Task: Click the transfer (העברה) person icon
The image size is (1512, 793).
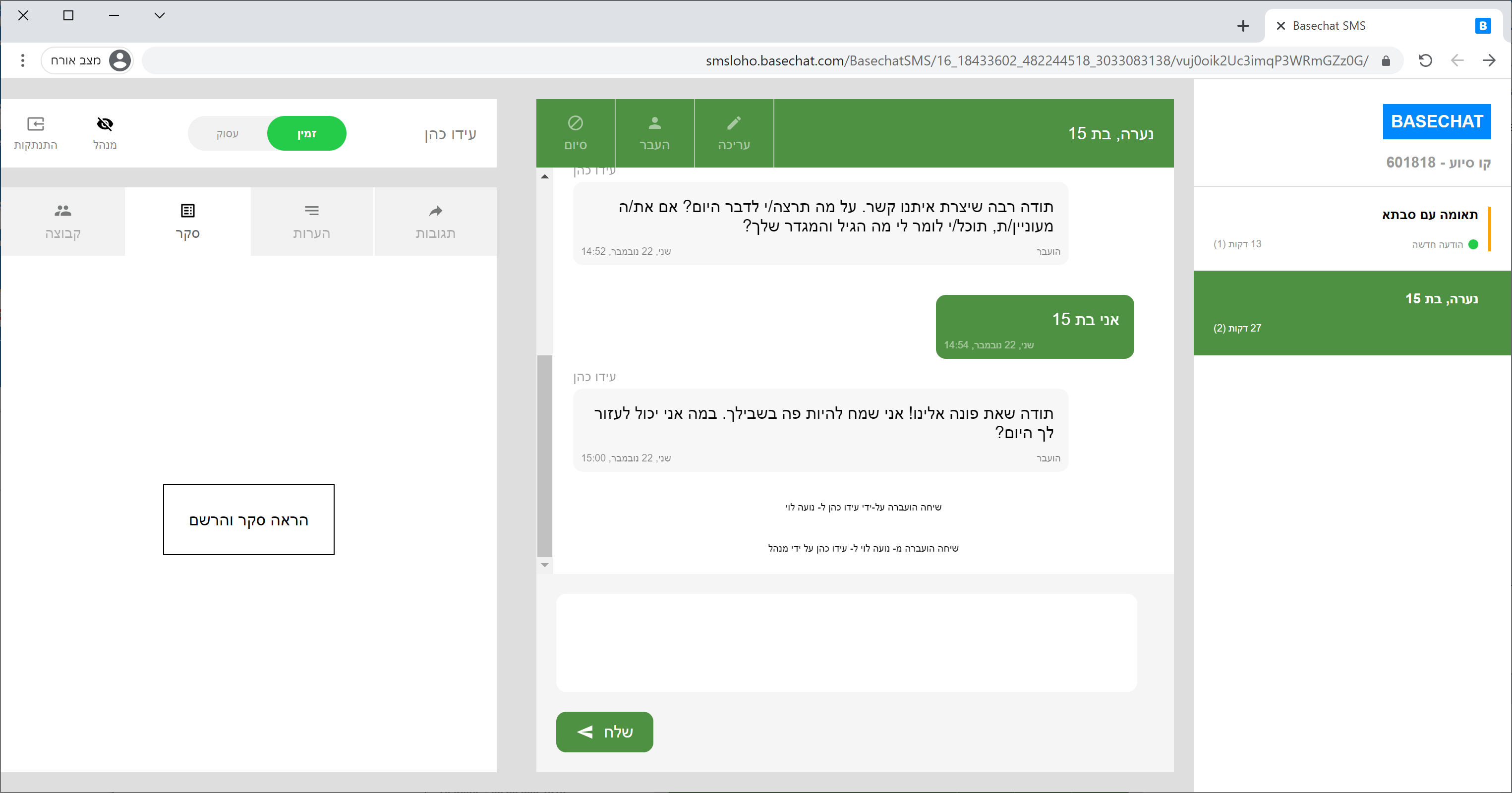Action: coord(654,123)
